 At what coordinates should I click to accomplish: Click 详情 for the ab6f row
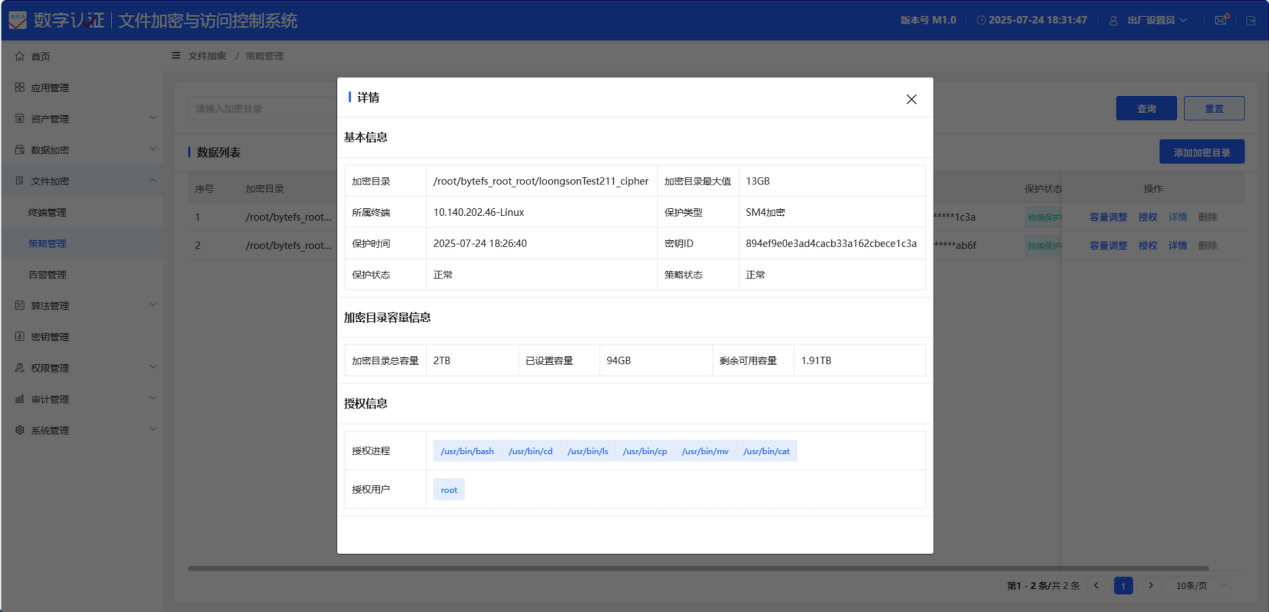[1178, 245]
